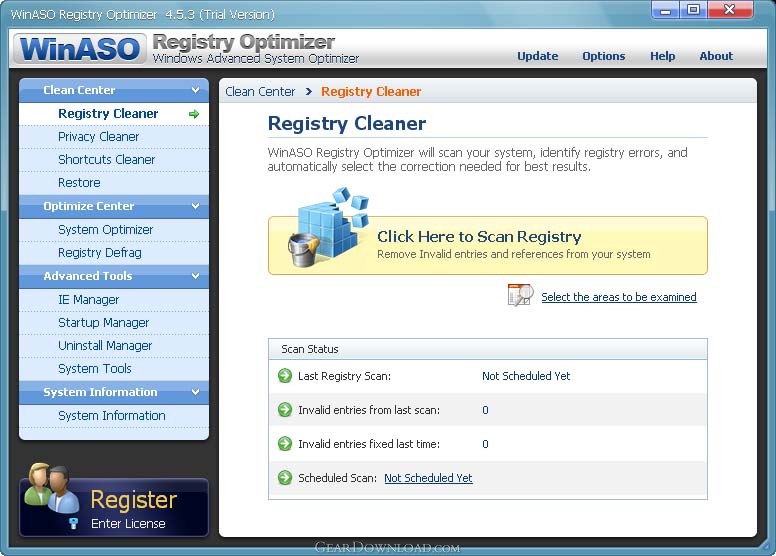Click the blue cubes and bucket scan icon

tap(329, 227)
